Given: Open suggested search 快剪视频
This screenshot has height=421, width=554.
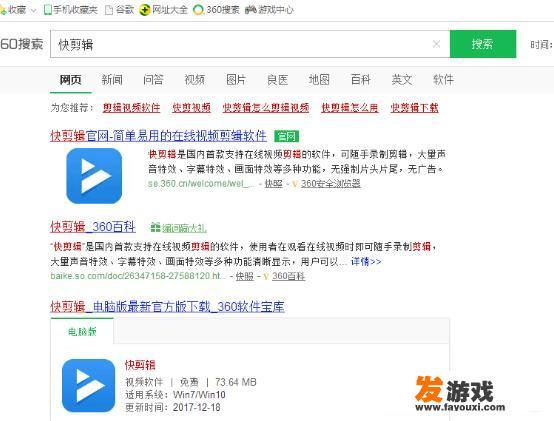Looking at the screenshot, I should point(191,107).
